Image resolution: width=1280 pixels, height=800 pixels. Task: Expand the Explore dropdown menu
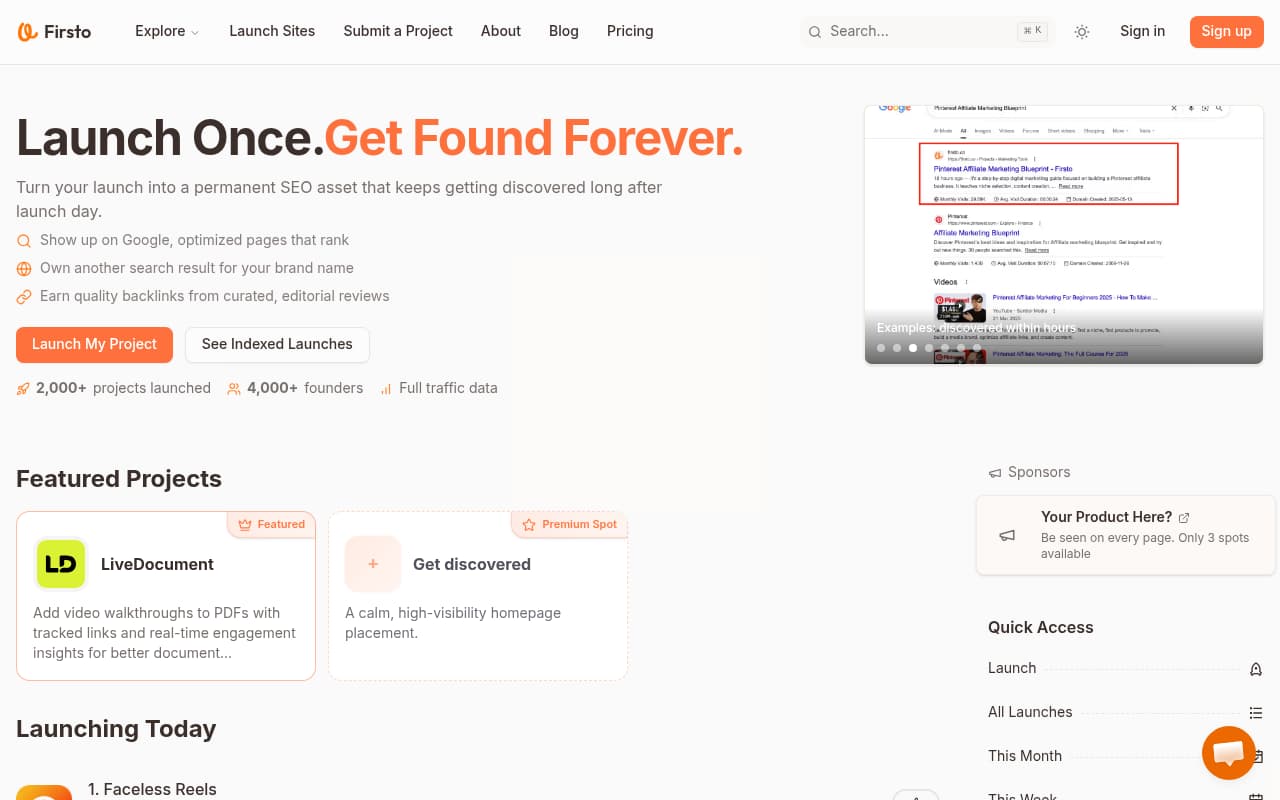[x=167, y=31]
